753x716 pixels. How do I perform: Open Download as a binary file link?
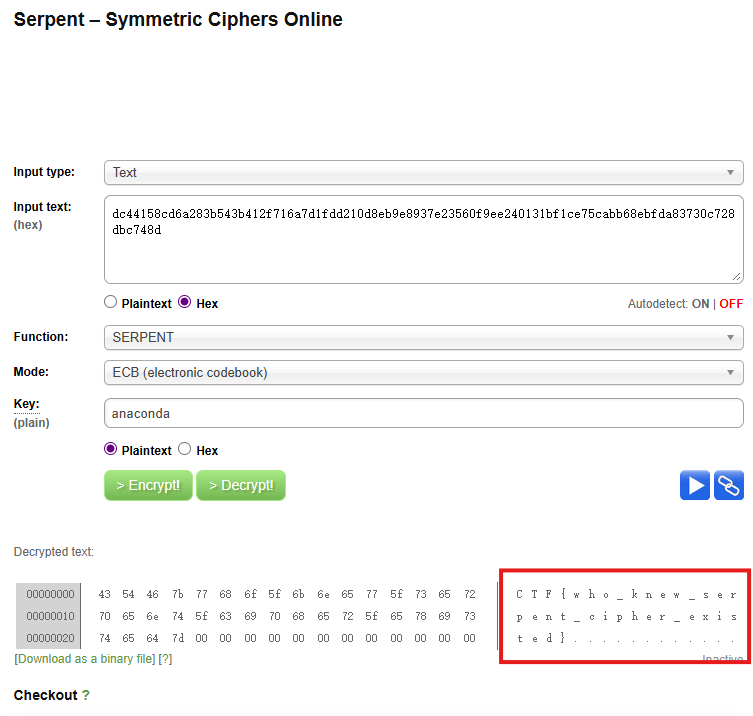85,659
